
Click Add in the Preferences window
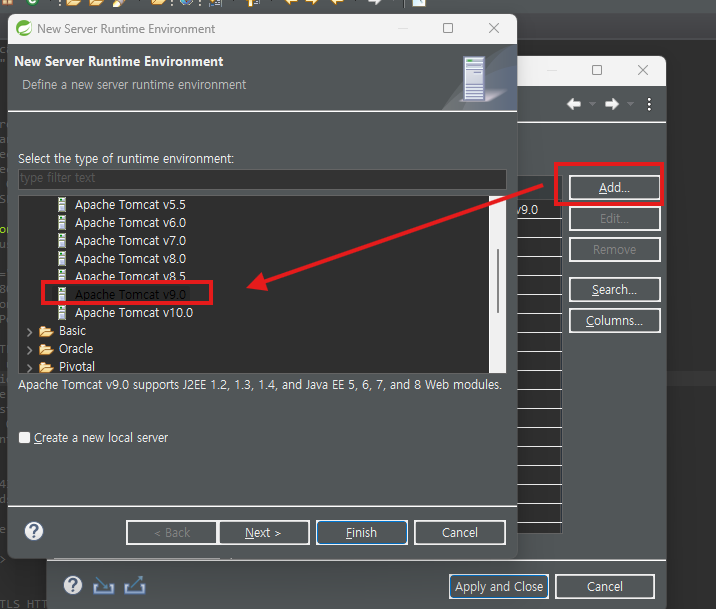click(614, 188)
